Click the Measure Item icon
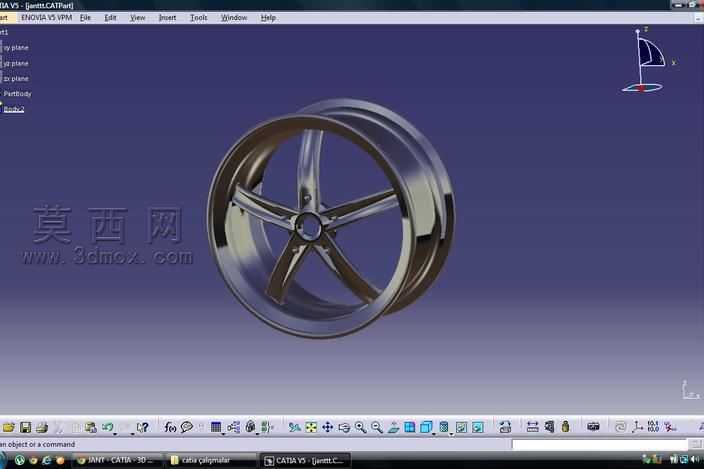This screenshot has height=469, width=704. (x=549, y=426)
